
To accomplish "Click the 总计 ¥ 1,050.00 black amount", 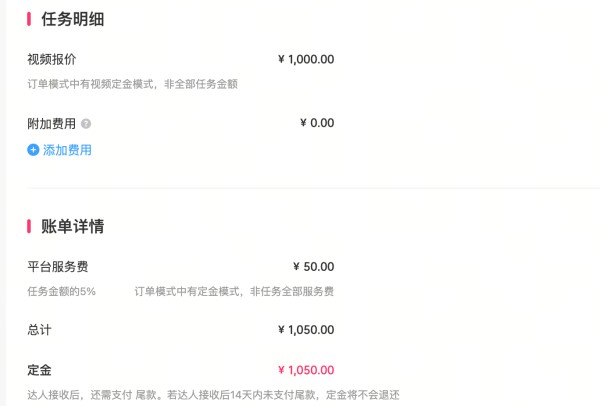I will click(x=306, y=330).
